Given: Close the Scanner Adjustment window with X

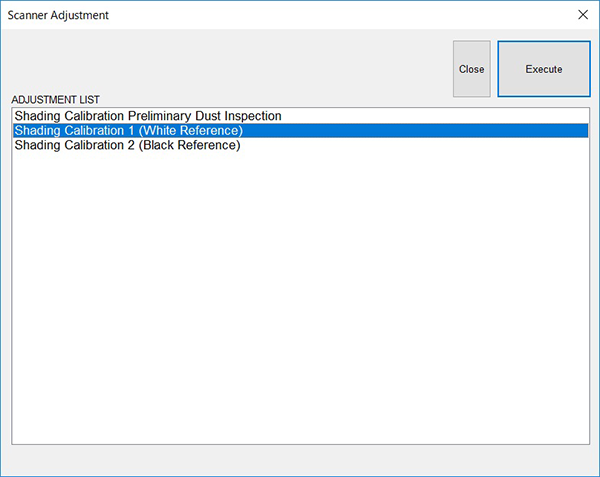Looking at the screenshot, I should [x=583, y=15].
